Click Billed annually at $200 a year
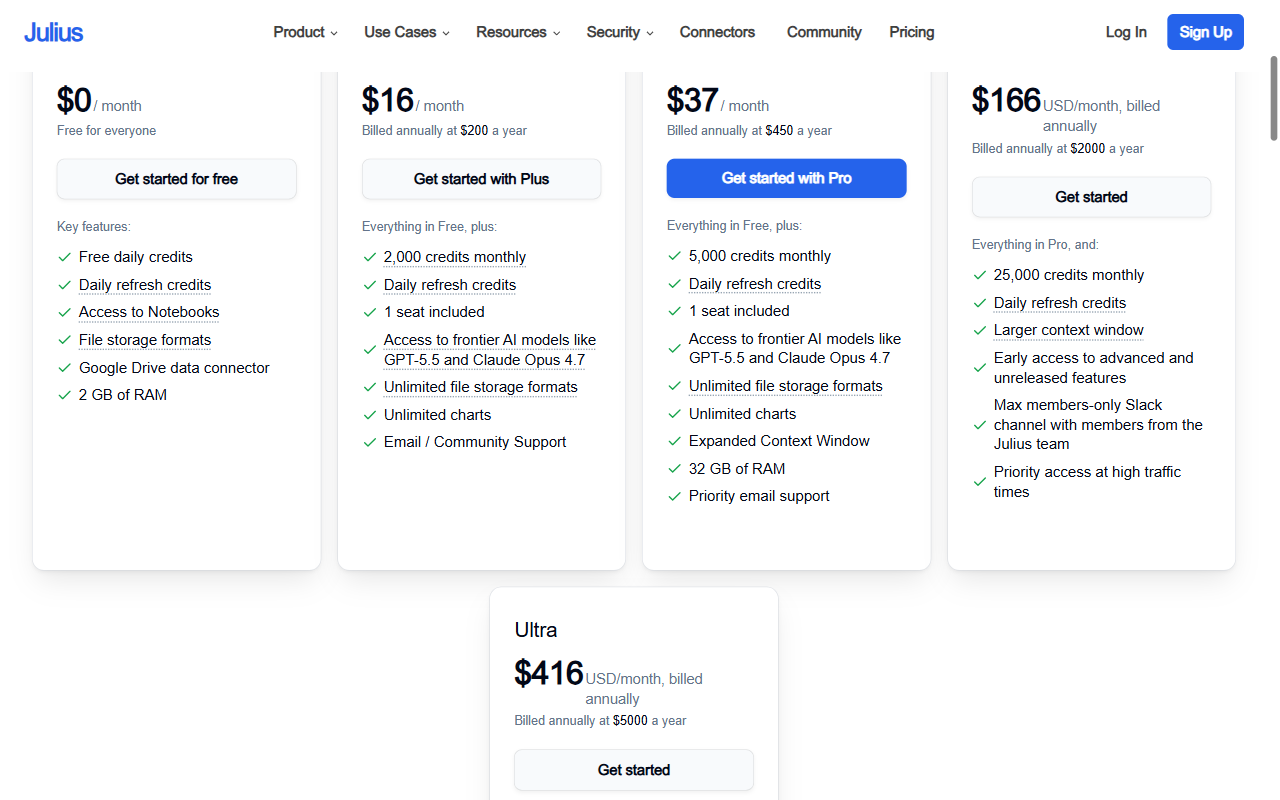Screen dimensions: 1280x800 tap(444, 130)
